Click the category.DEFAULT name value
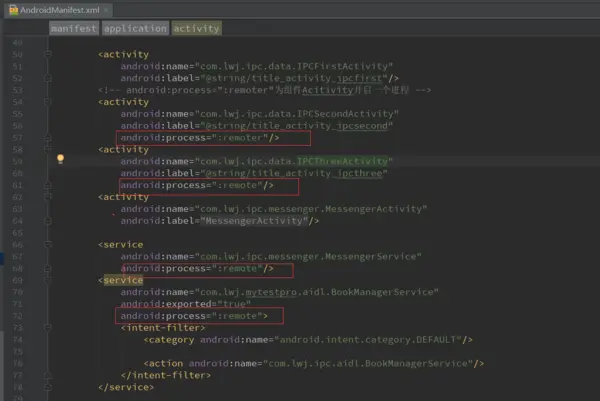This screenshot has height=401, width=600. coord(370,339)
